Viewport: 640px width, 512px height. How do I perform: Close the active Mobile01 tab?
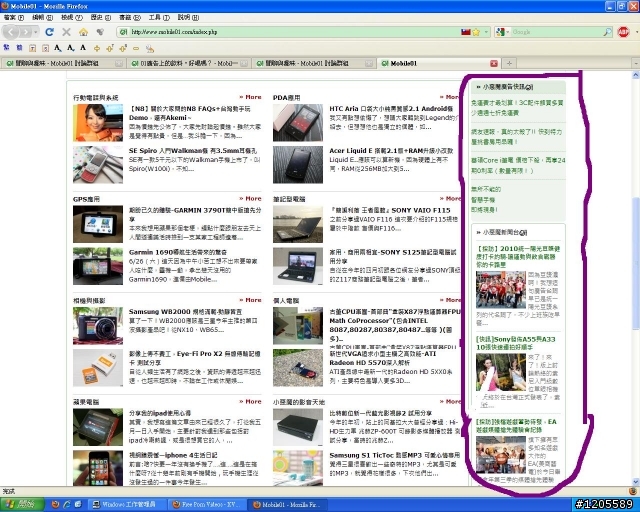coord(493,63)
